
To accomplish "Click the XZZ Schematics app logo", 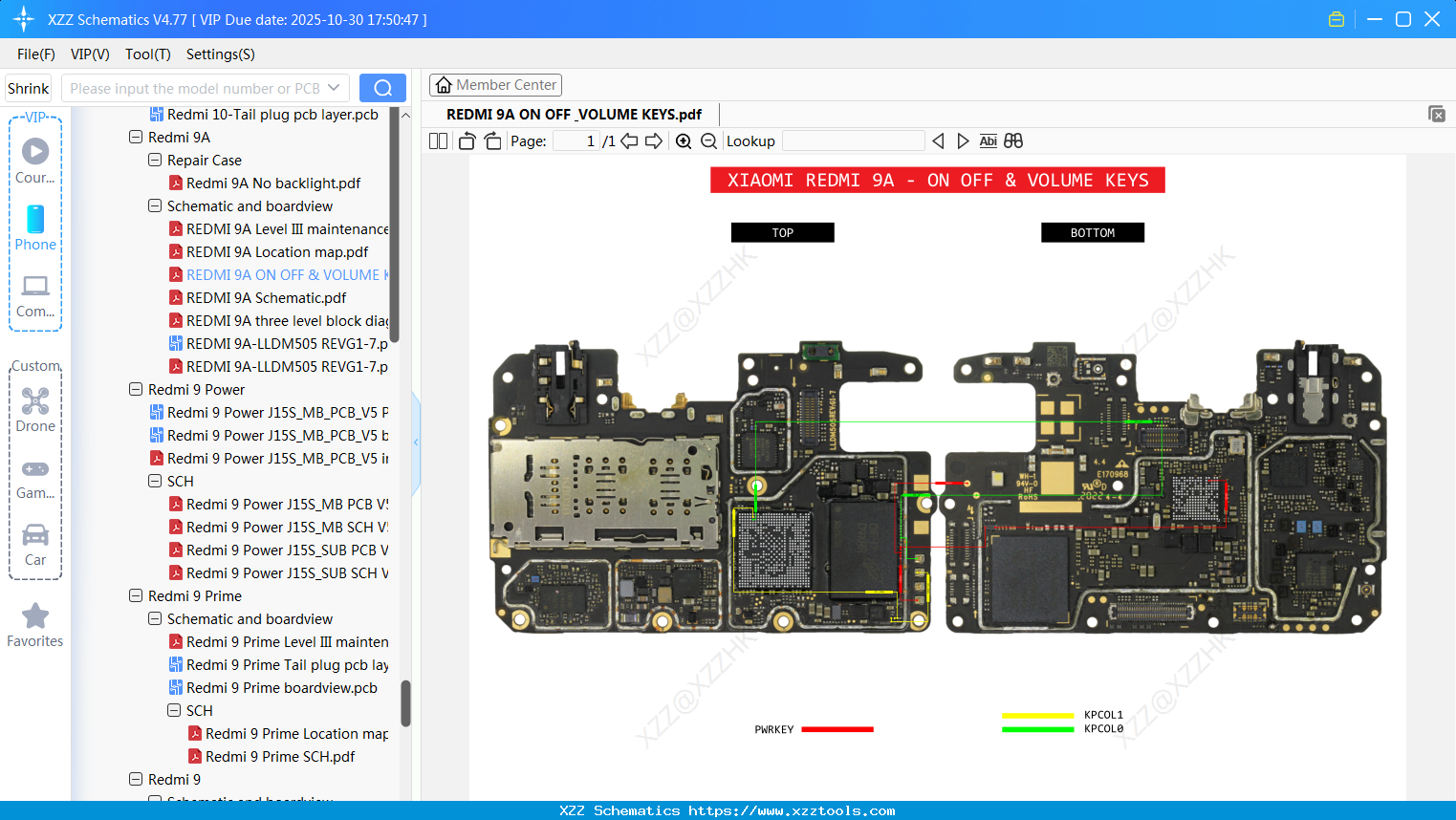I will [24, 19].
